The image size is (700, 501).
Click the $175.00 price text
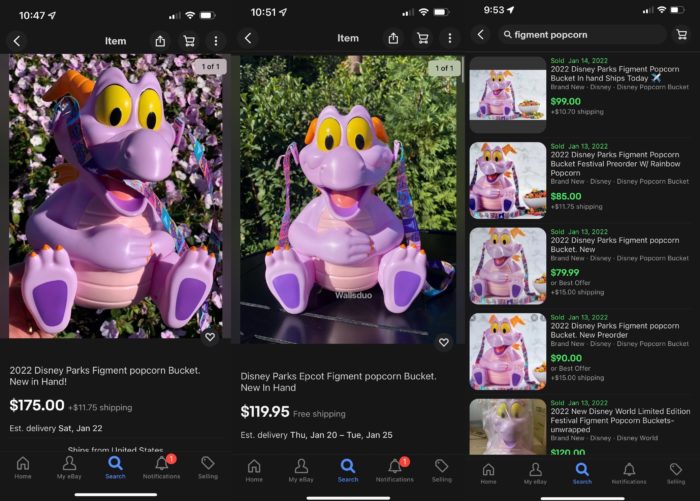pyautogui.click(x=37, y=405)
